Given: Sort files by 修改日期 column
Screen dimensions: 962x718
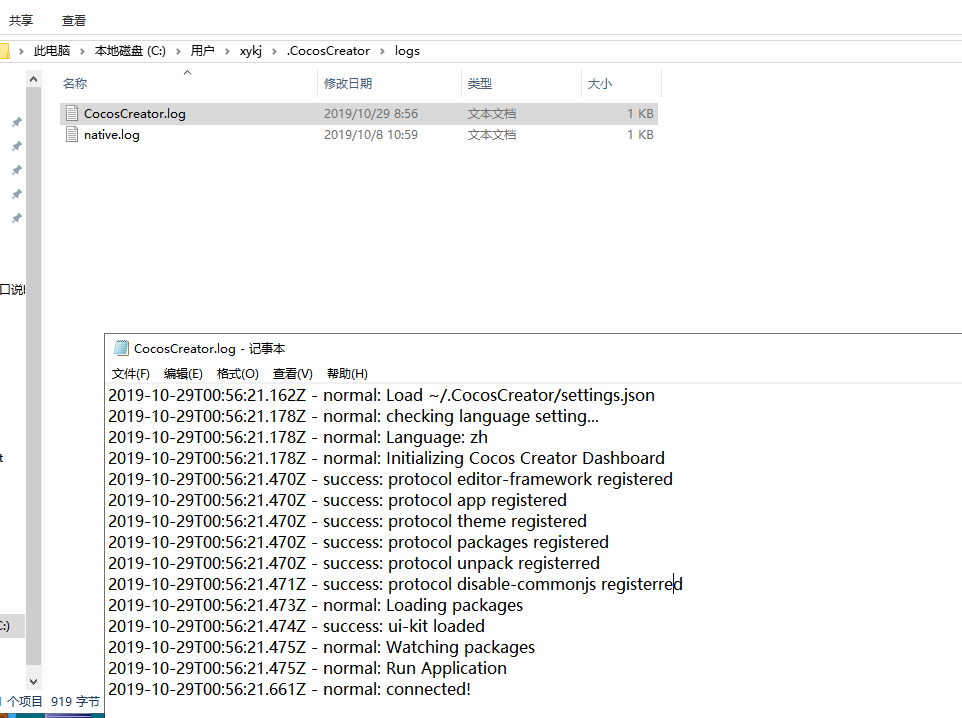Looking at the screenshot, I should (348, 83).
